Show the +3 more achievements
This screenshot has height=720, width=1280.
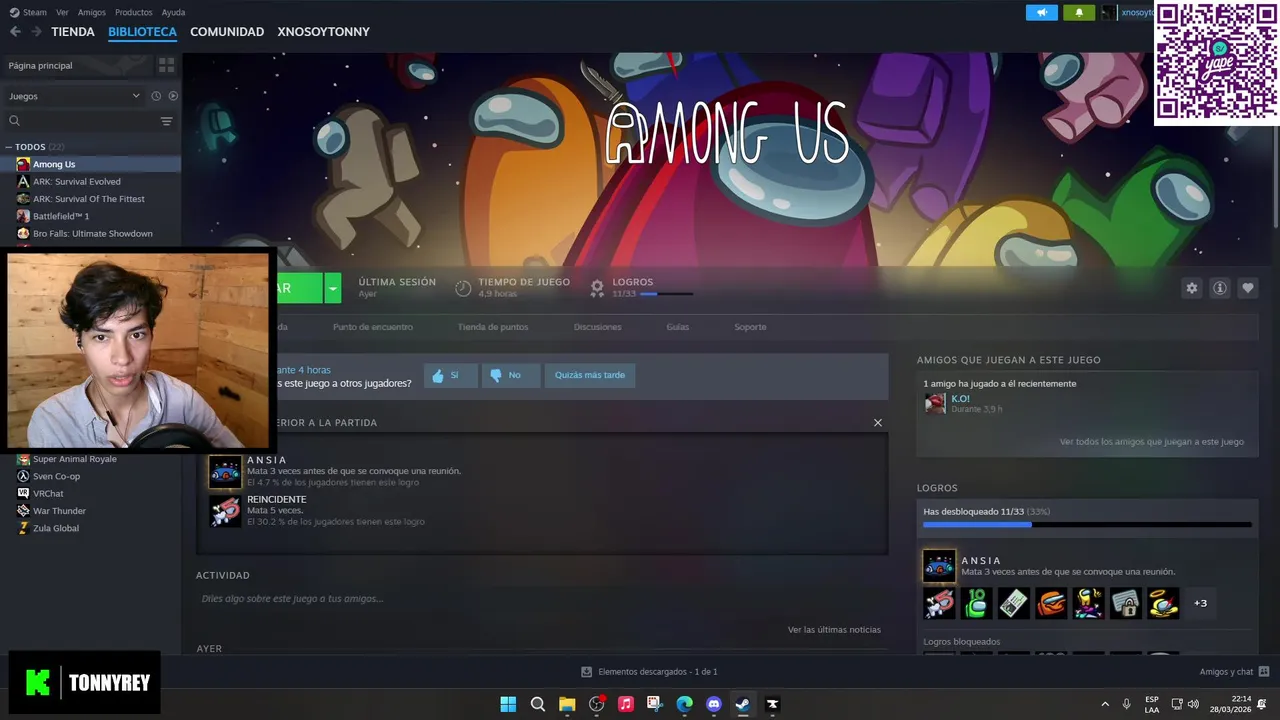[x=1200, y=603]
